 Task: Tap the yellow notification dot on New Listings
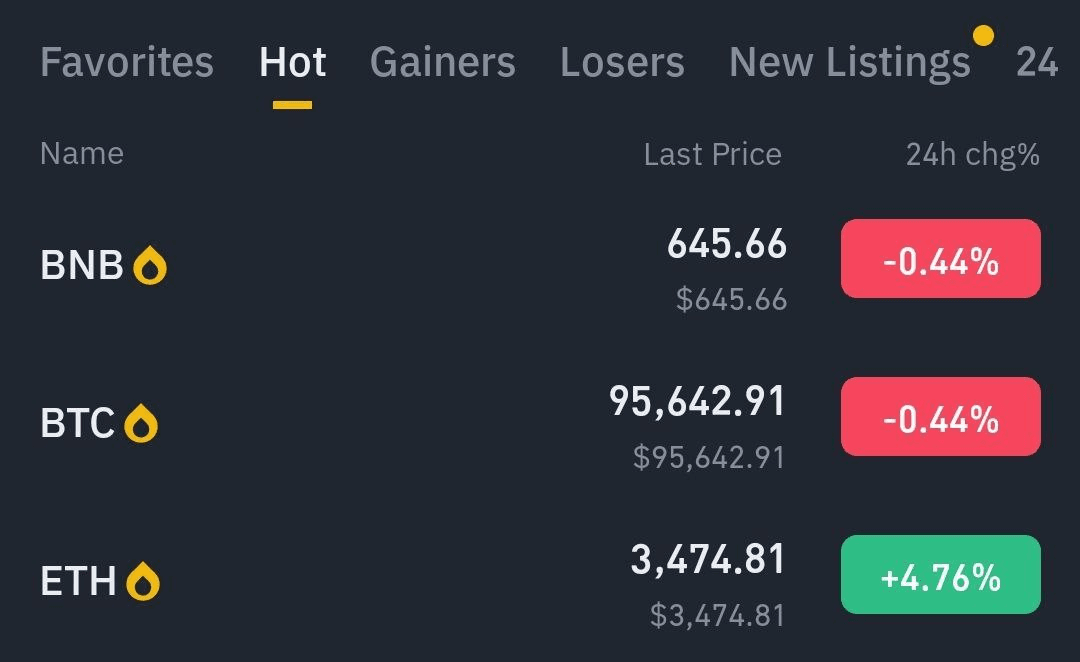click(983, 36)
